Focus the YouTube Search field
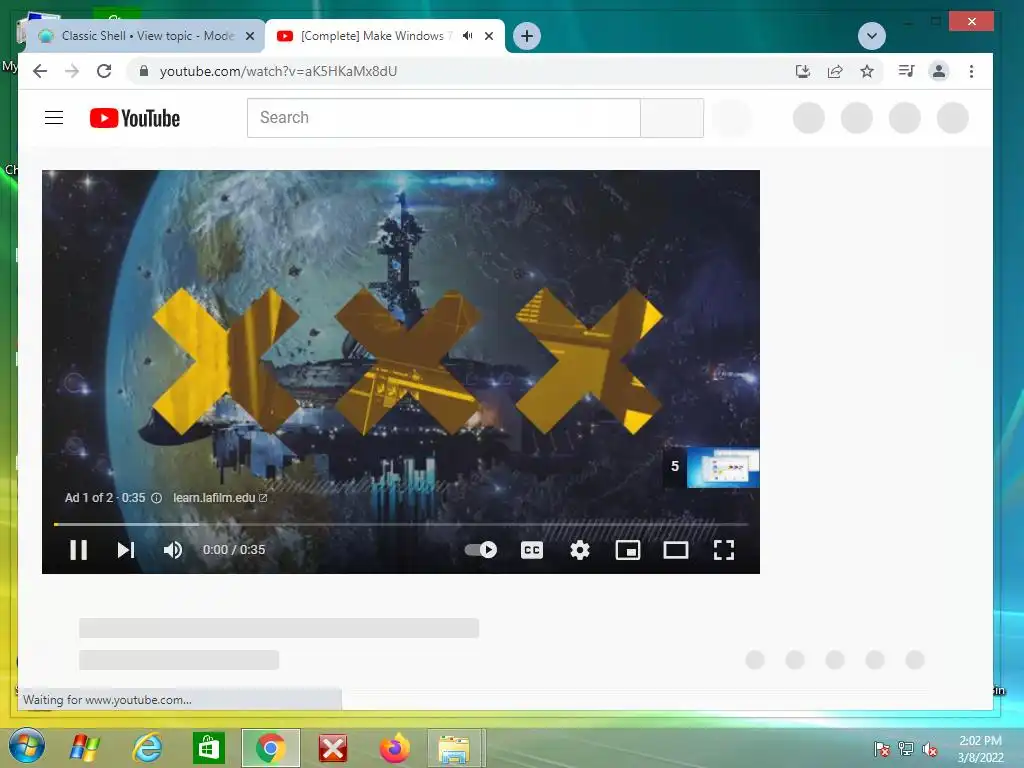 (x=443, y=118)
